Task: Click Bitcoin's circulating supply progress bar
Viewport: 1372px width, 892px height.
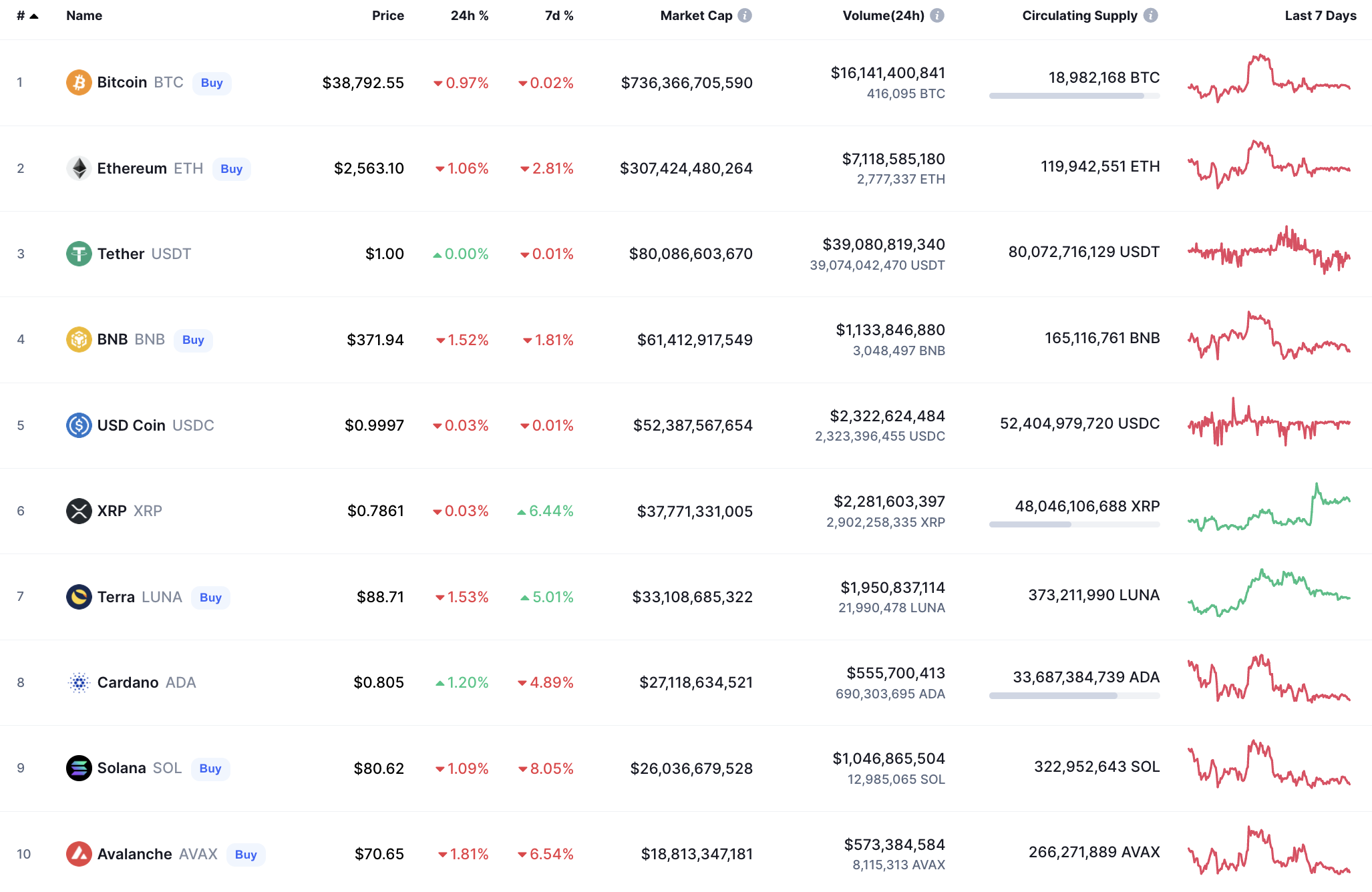Action: click(1074, 96)
